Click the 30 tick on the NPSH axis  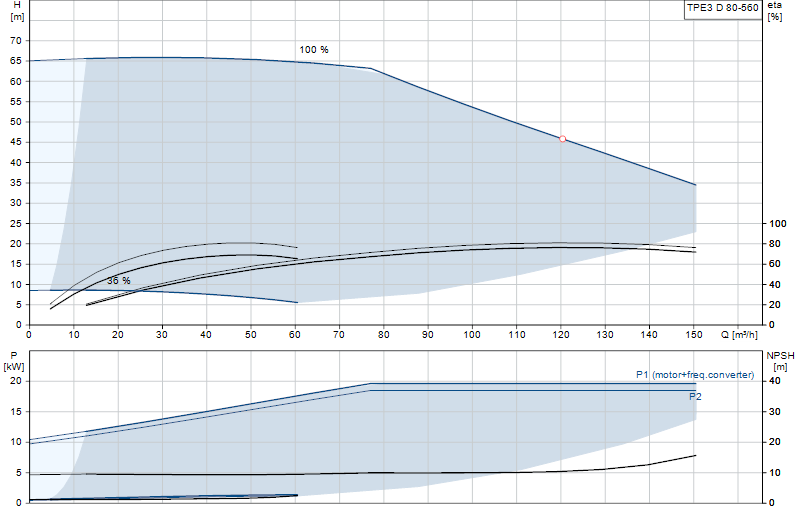point(774,411)
